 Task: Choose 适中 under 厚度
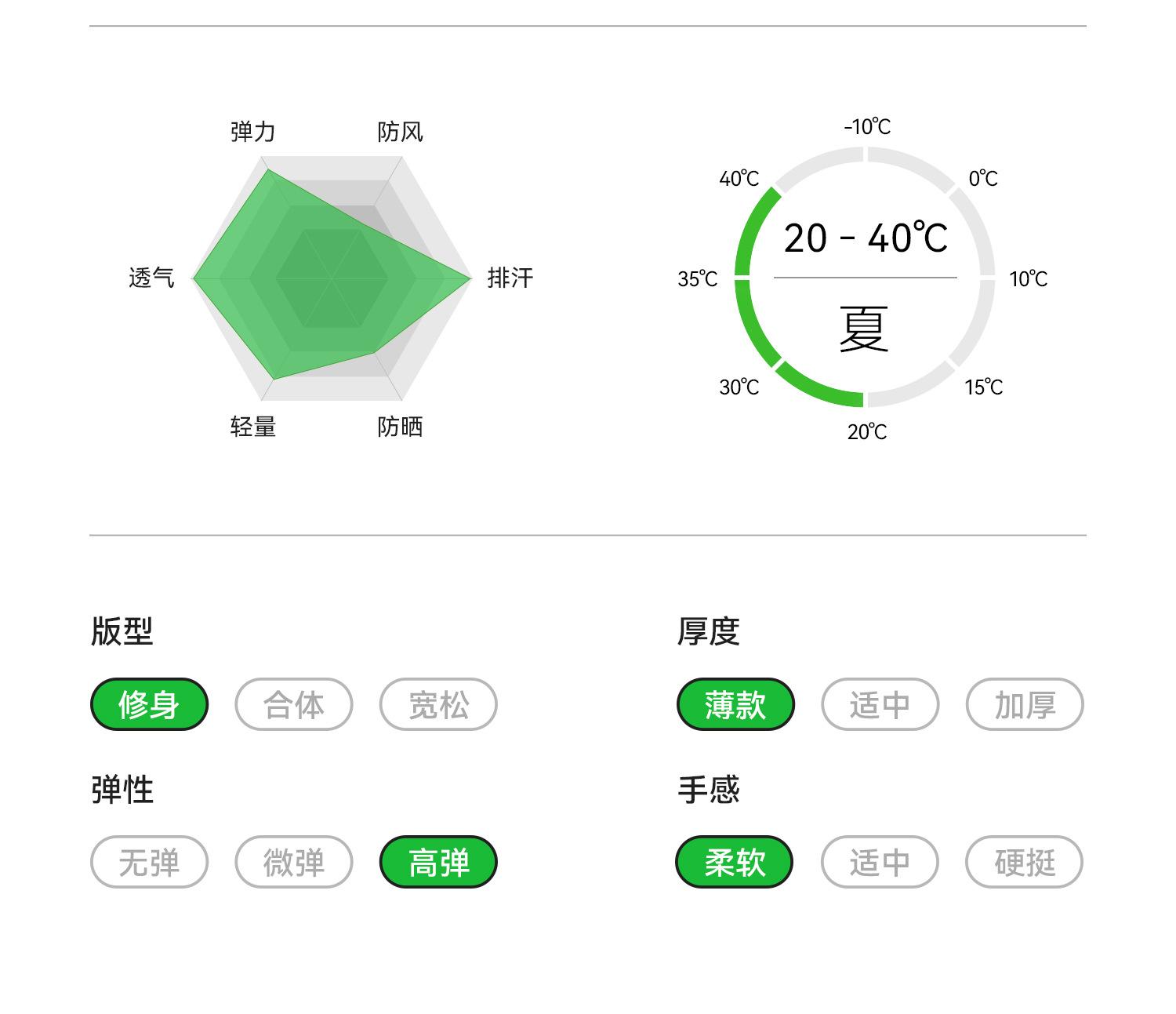(880, 704)
